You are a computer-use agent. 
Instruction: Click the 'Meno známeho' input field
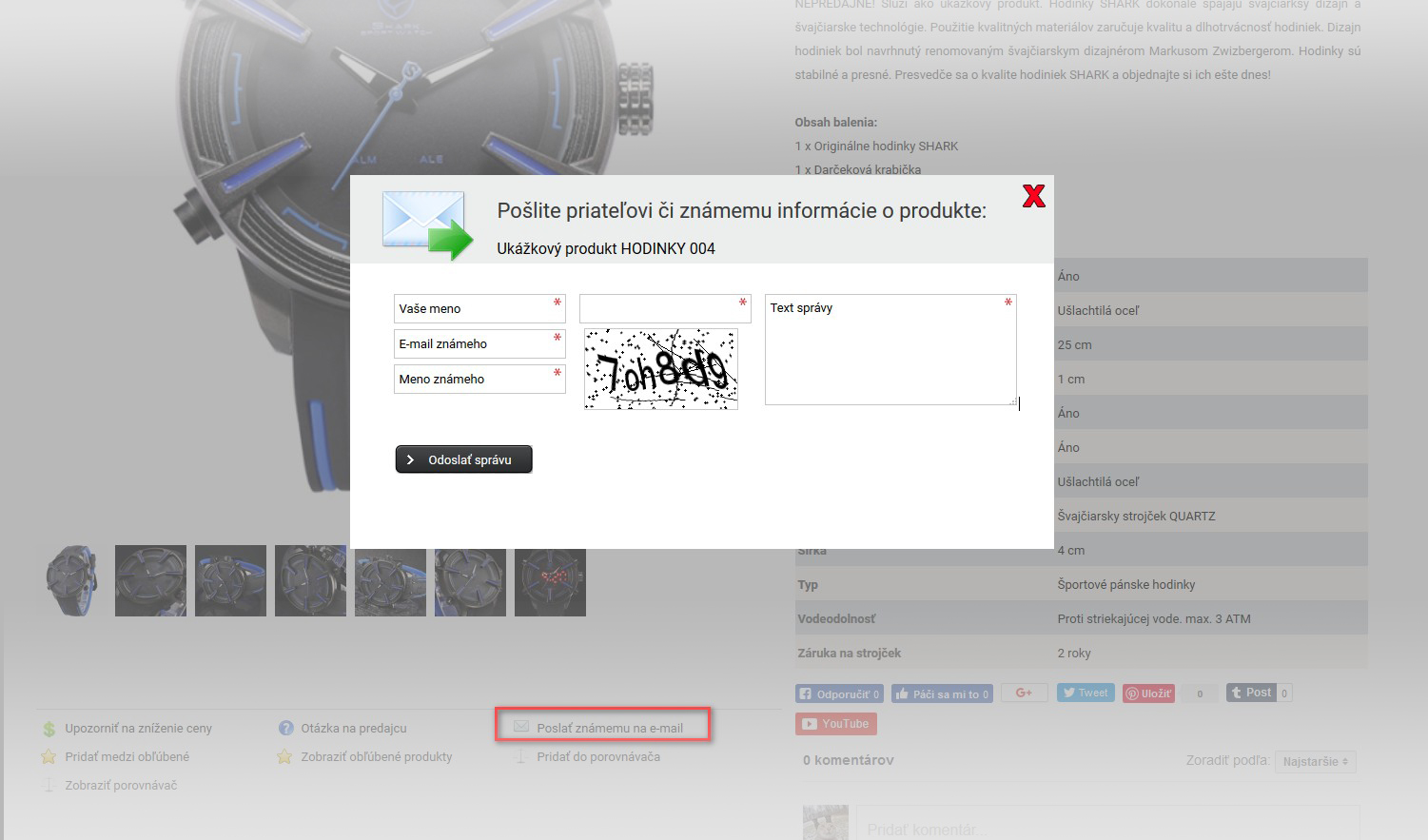(479, 380)
